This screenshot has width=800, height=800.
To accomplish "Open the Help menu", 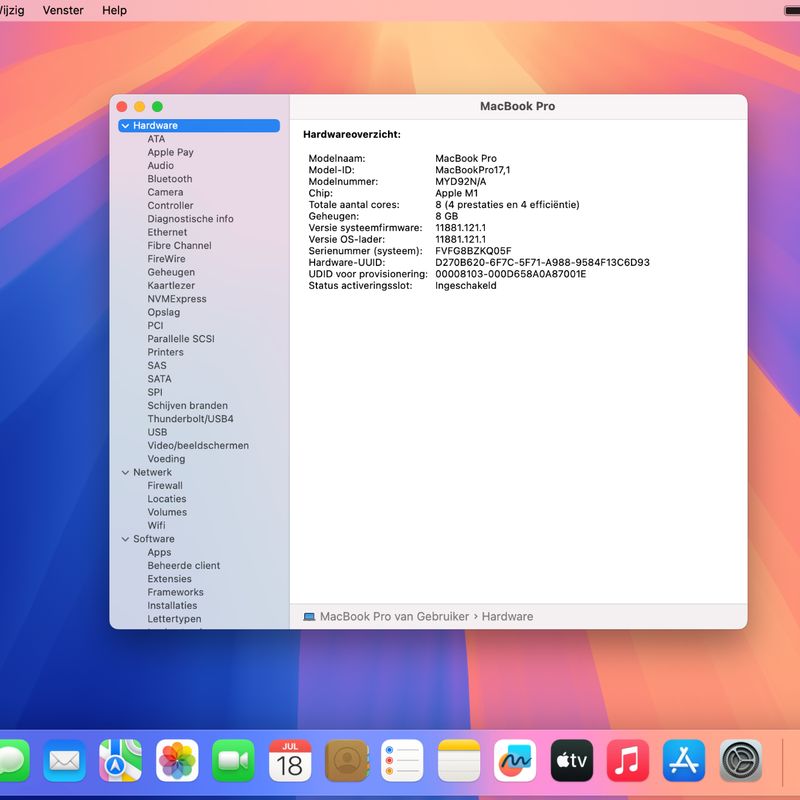I will coord(114,10).
